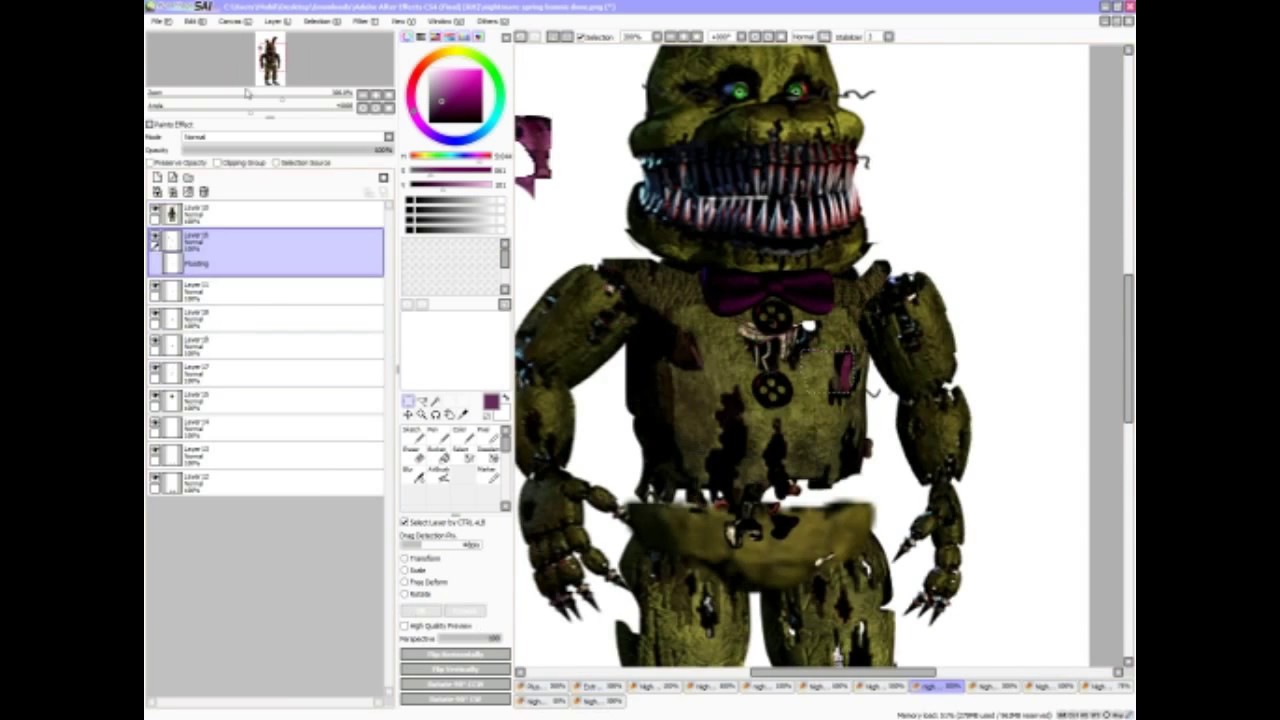1280x720 pixels.
Task: Create a new layer folder
Action: point(188,178)
